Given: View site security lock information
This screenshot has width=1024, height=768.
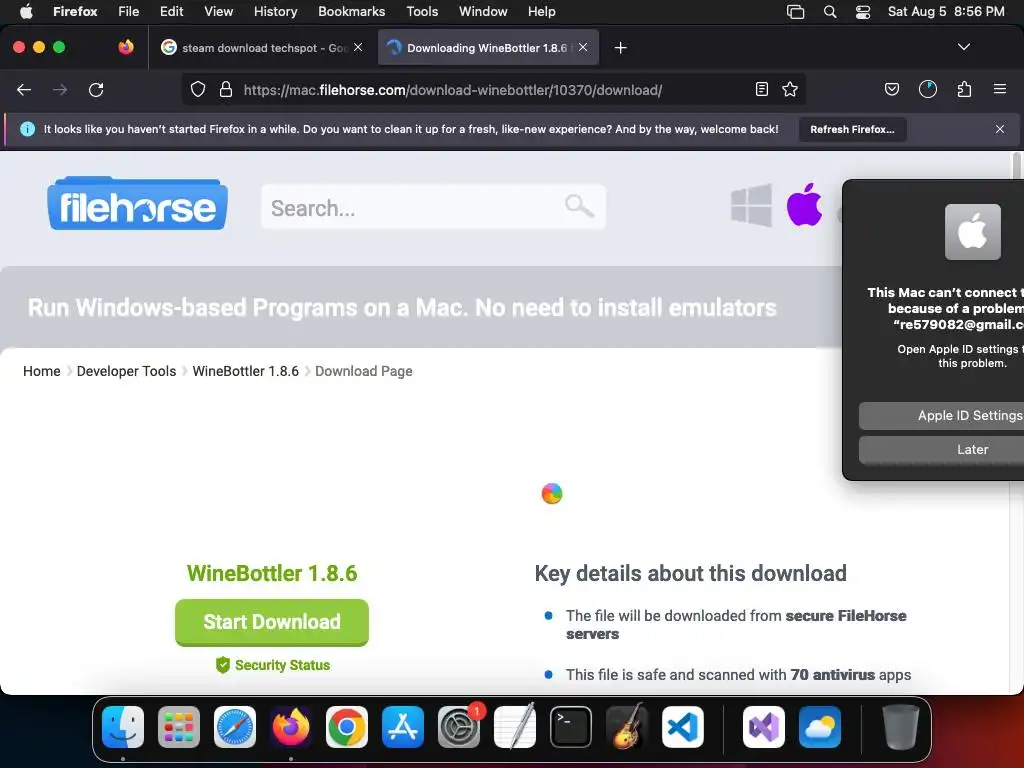Looking at the screenshot, I should pyautogui.click(x=226, y=89).
